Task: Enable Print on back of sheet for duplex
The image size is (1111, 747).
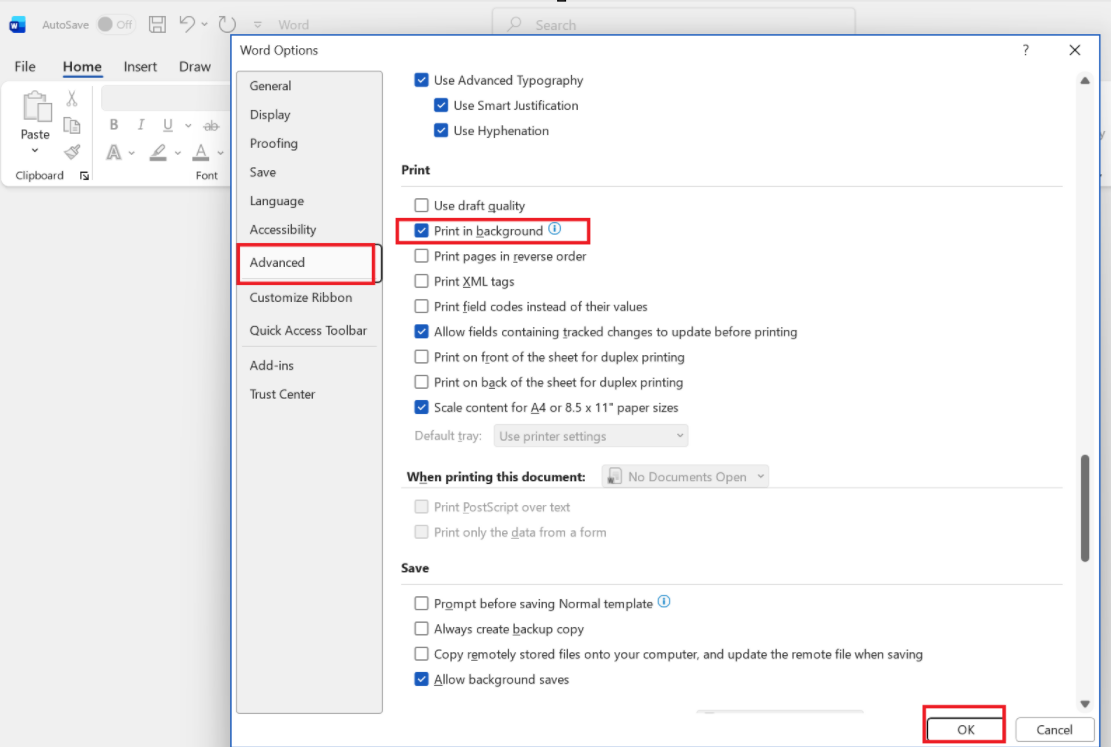Action: point(422,383)
